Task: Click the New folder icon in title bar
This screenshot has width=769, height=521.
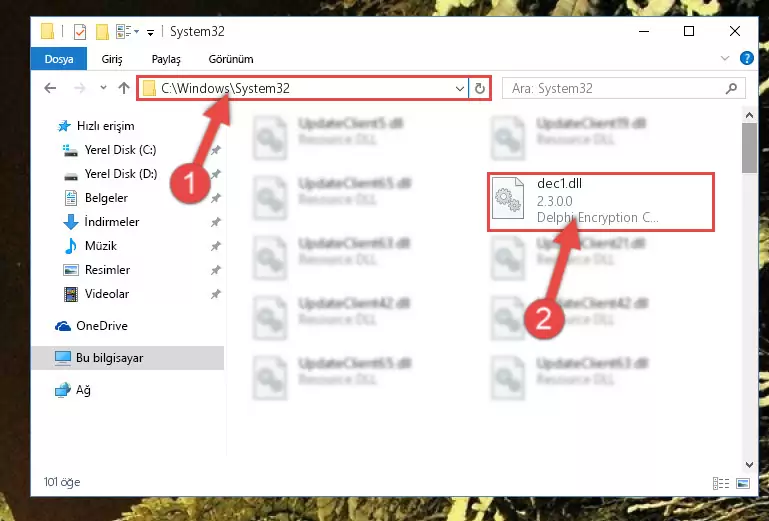Action: point(102,32)
